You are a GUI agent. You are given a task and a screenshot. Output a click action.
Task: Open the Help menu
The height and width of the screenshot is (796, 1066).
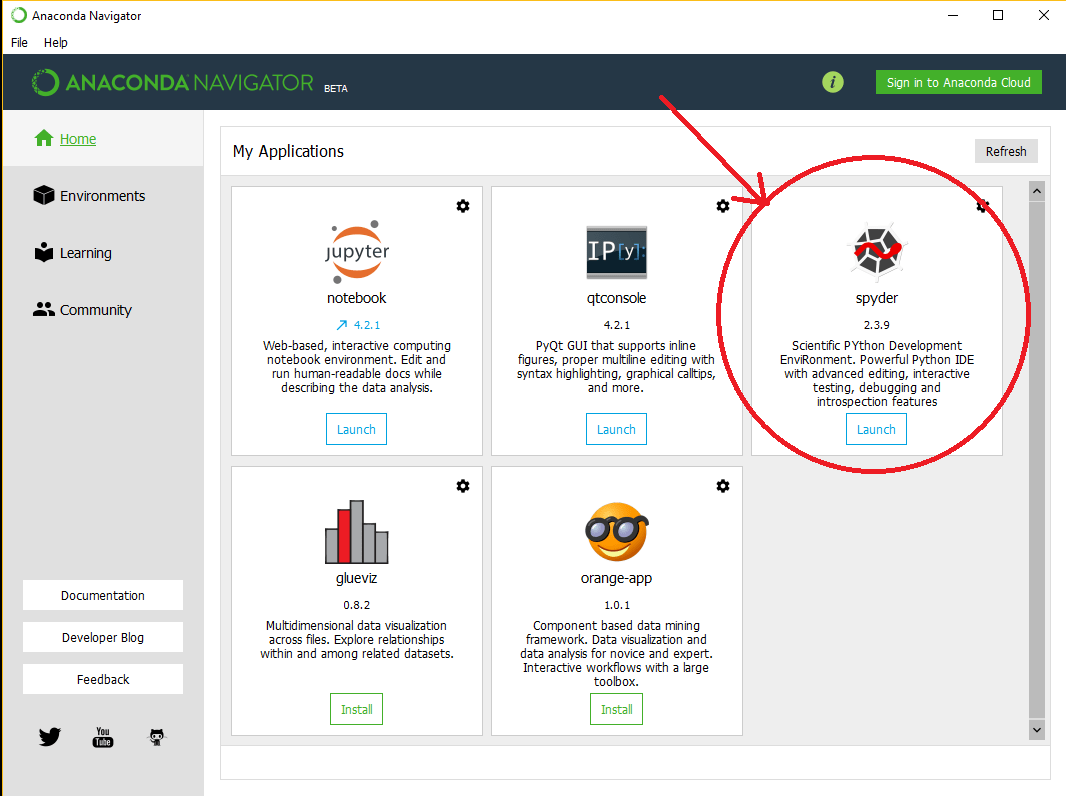tap(56, 42)
